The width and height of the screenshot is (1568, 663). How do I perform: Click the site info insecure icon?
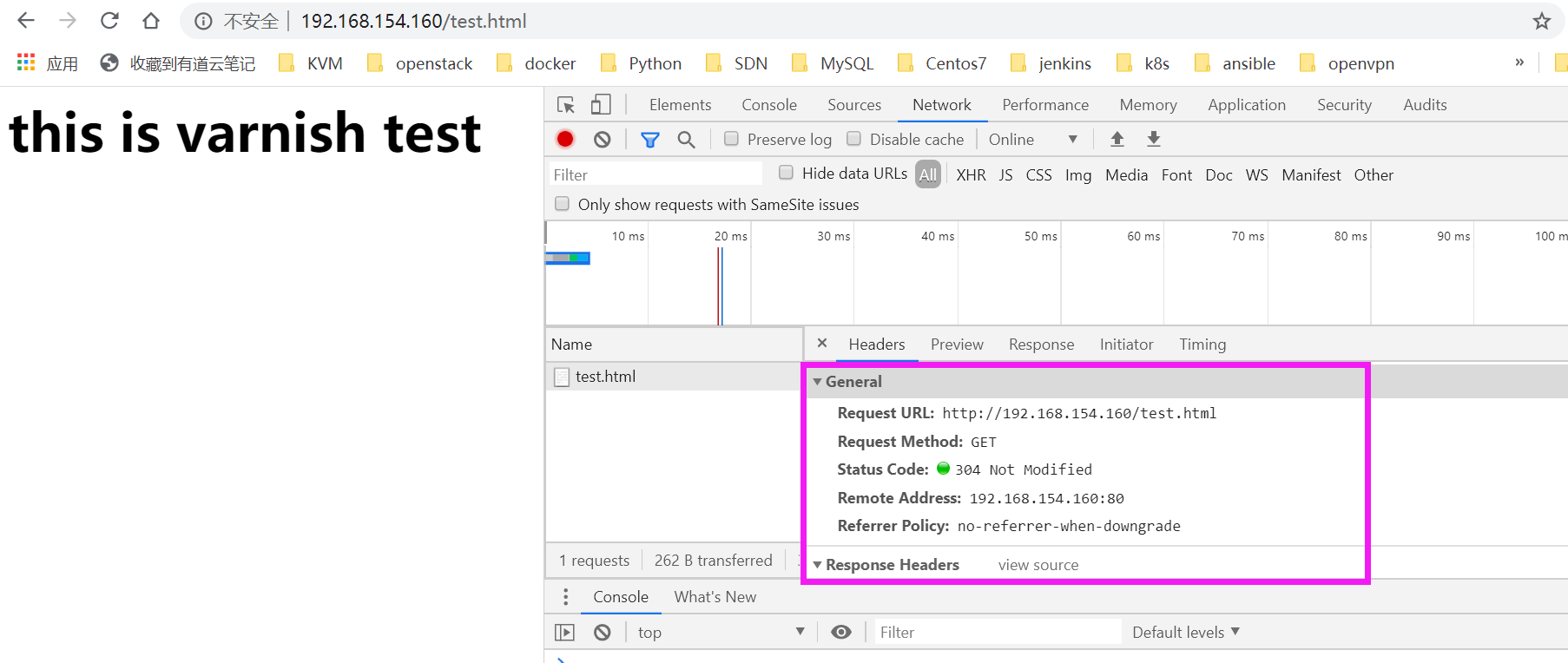[x=203, y=22]
